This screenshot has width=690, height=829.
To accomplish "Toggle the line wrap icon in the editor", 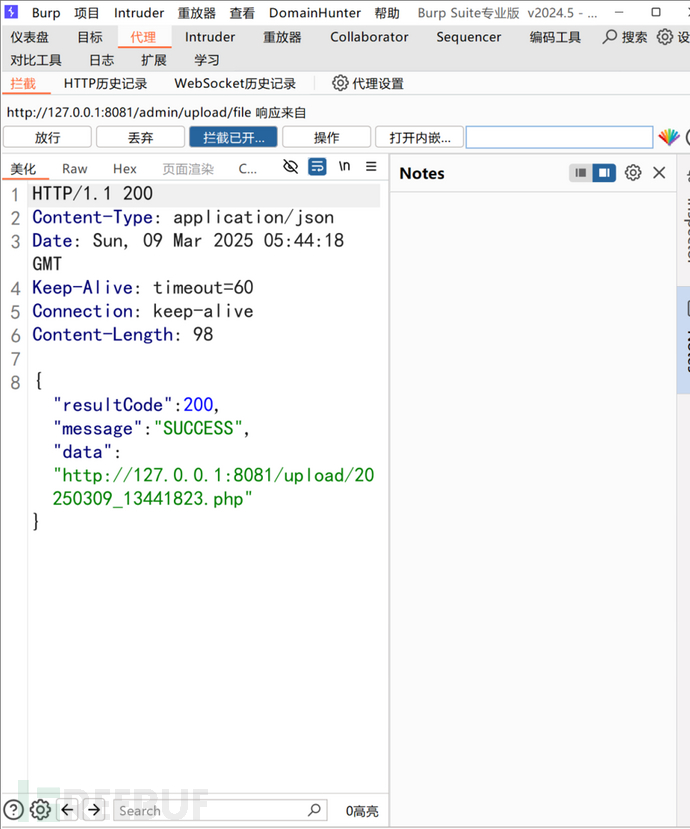I will tap(317, 167).
